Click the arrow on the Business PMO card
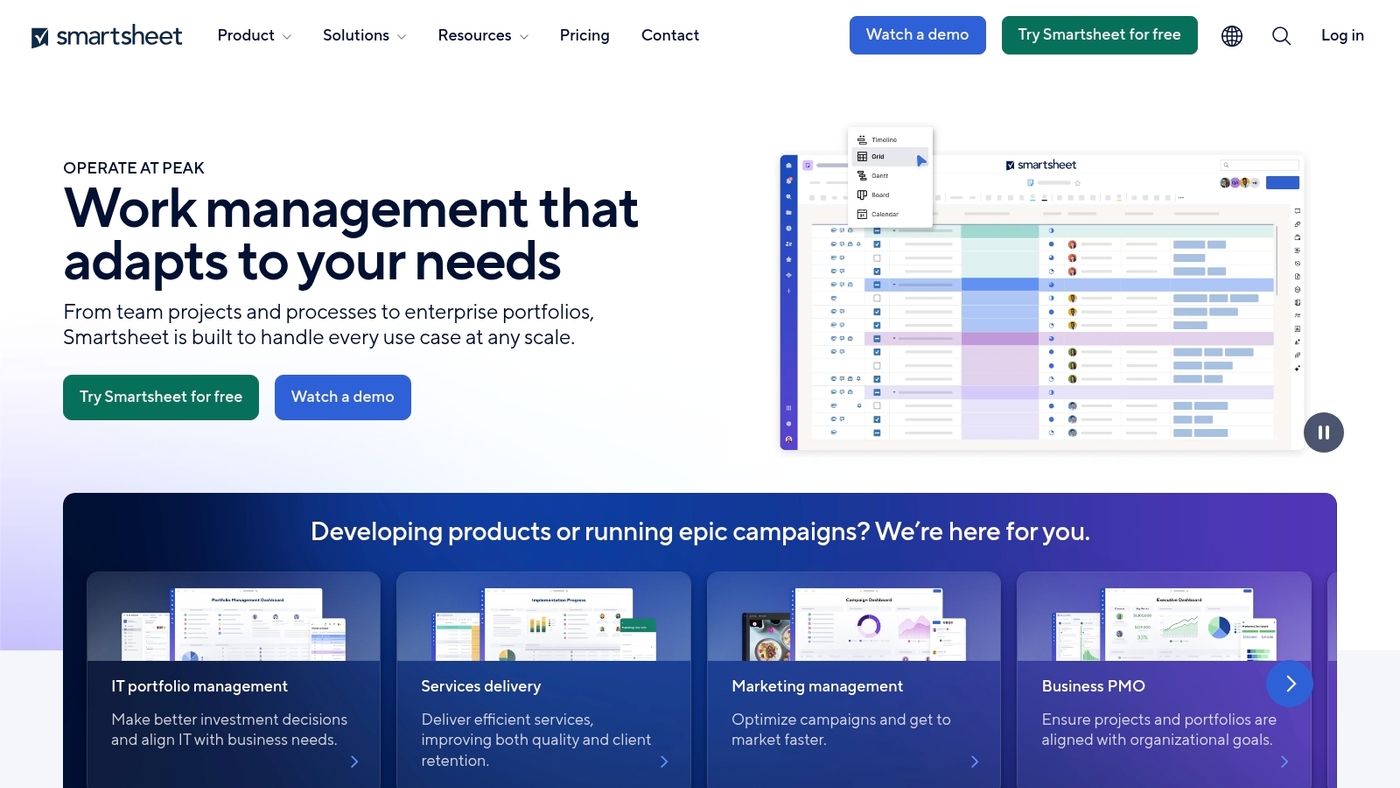 pyautogui.click(x=1284, y=762)
